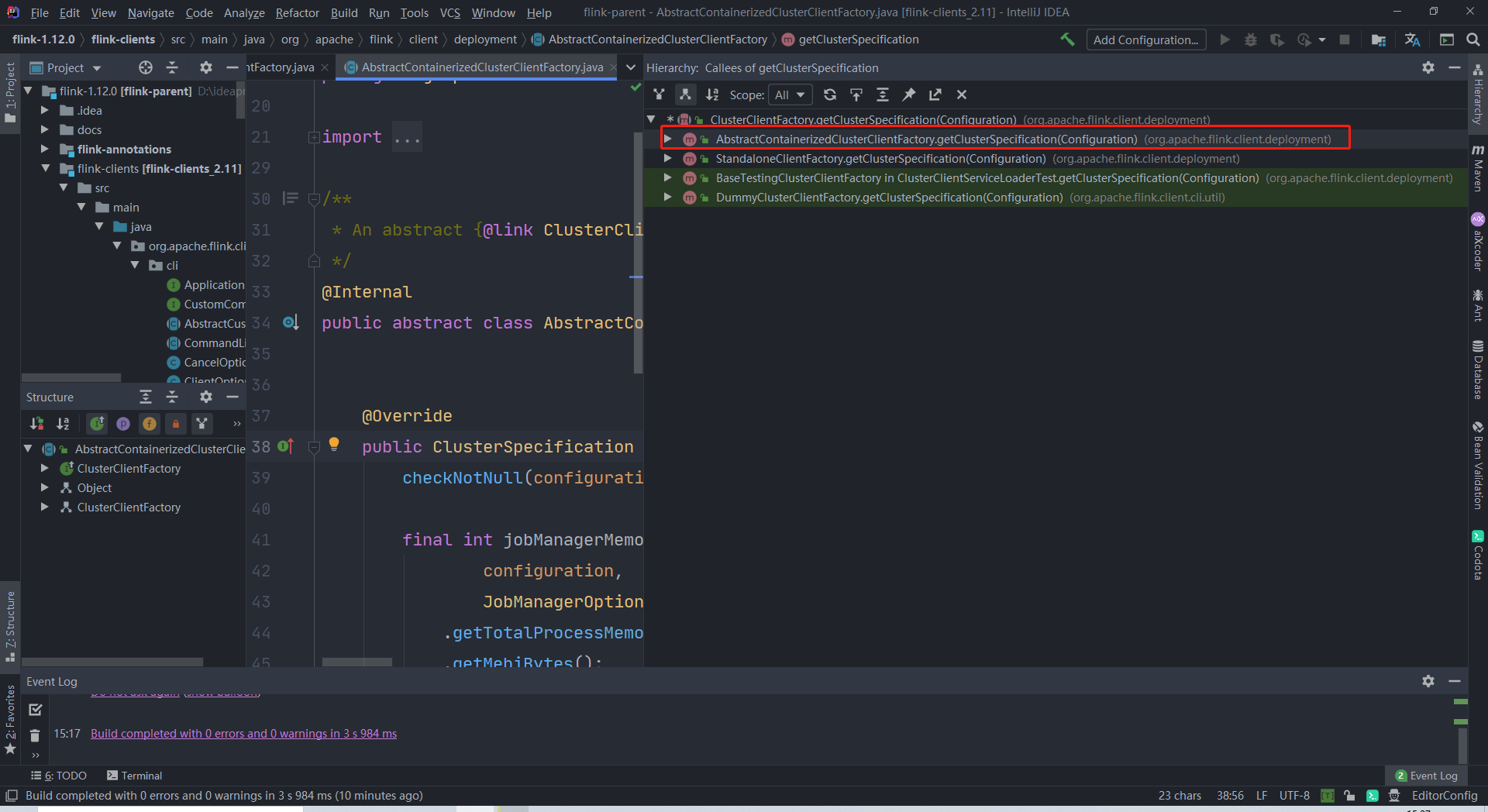Click the Add Configuration button
This screenshot has width=1488, height=812.
(1145, 40)
